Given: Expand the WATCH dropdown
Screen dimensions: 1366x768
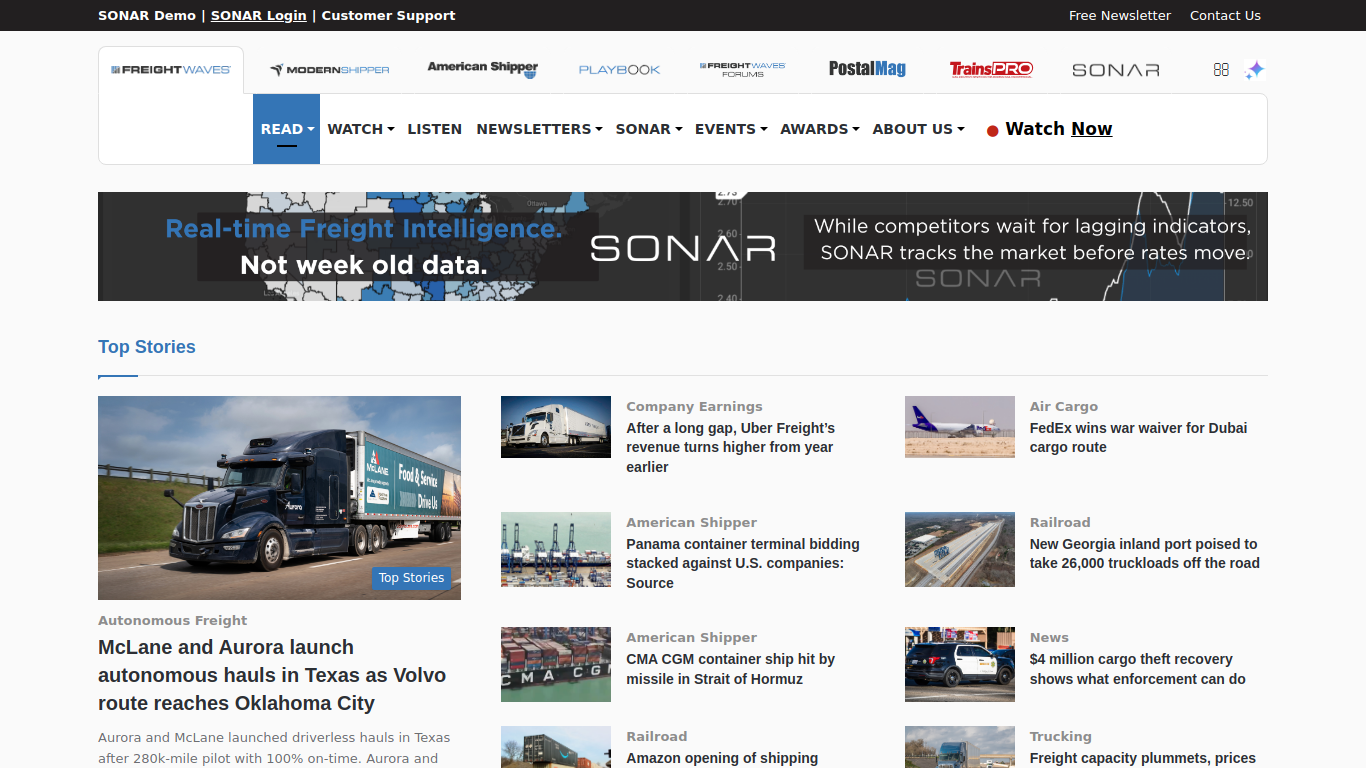Looking at the screenshot, I should coord(361,129).
